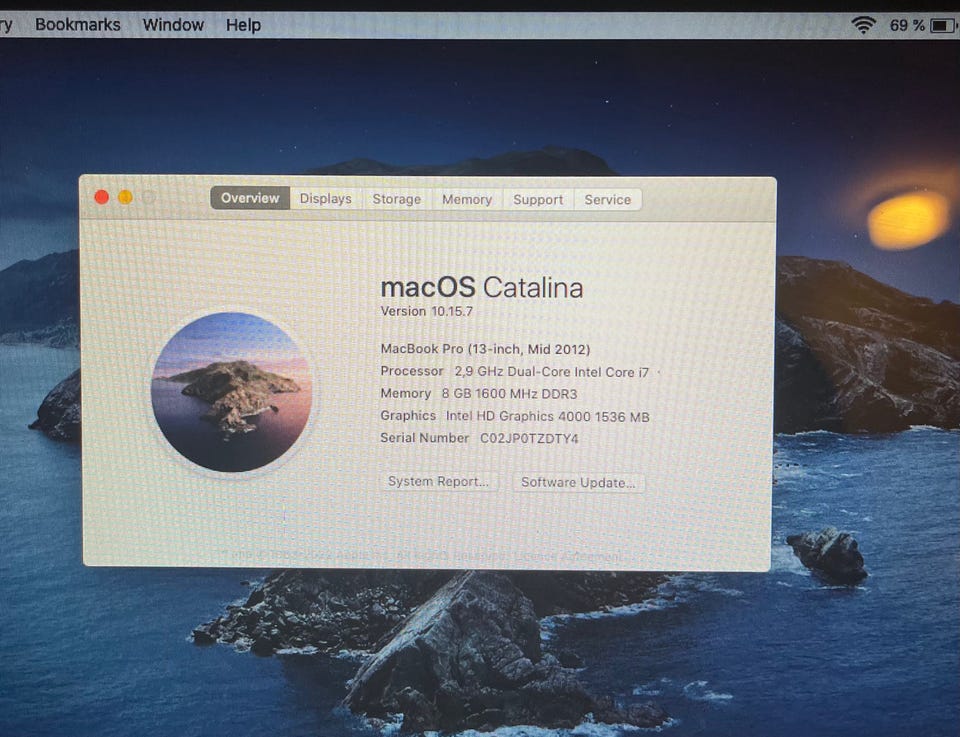Open the Window menu

(x=173, y=25)
